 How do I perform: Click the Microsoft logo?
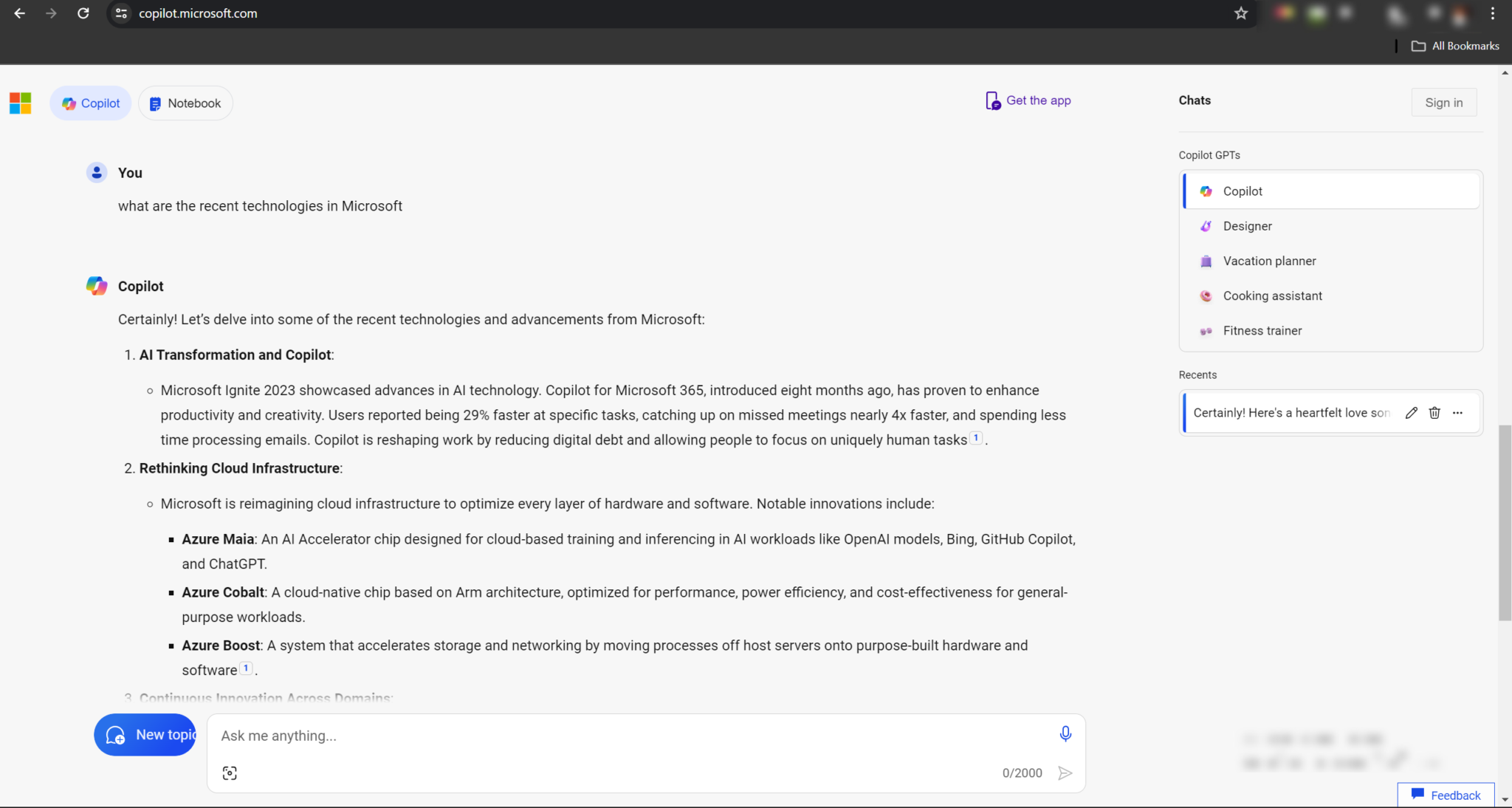coord(20,103)
